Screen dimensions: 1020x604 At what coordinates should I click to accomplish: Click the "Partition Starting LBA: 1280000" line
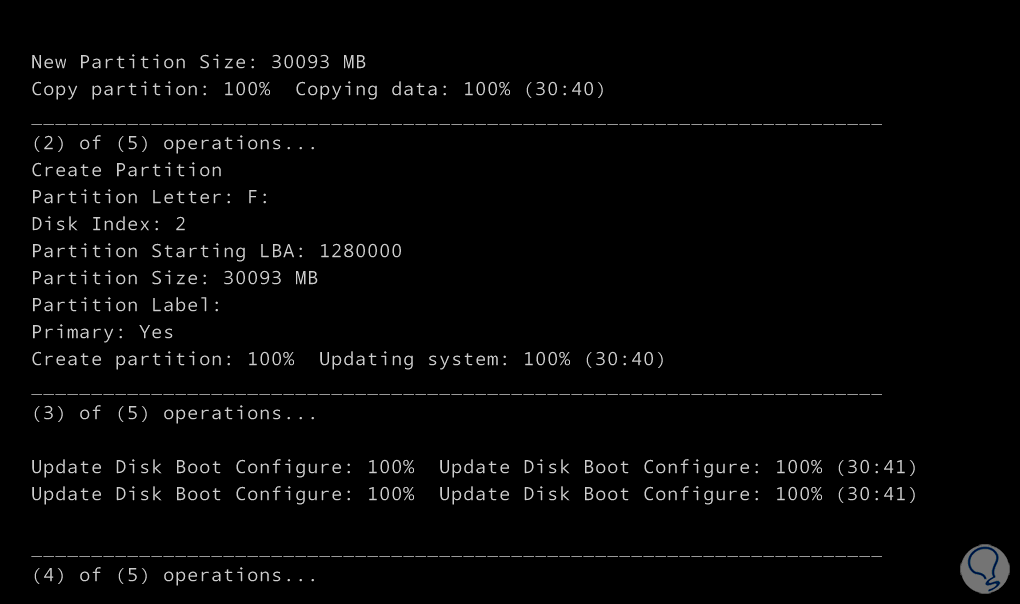coord(216,251)
